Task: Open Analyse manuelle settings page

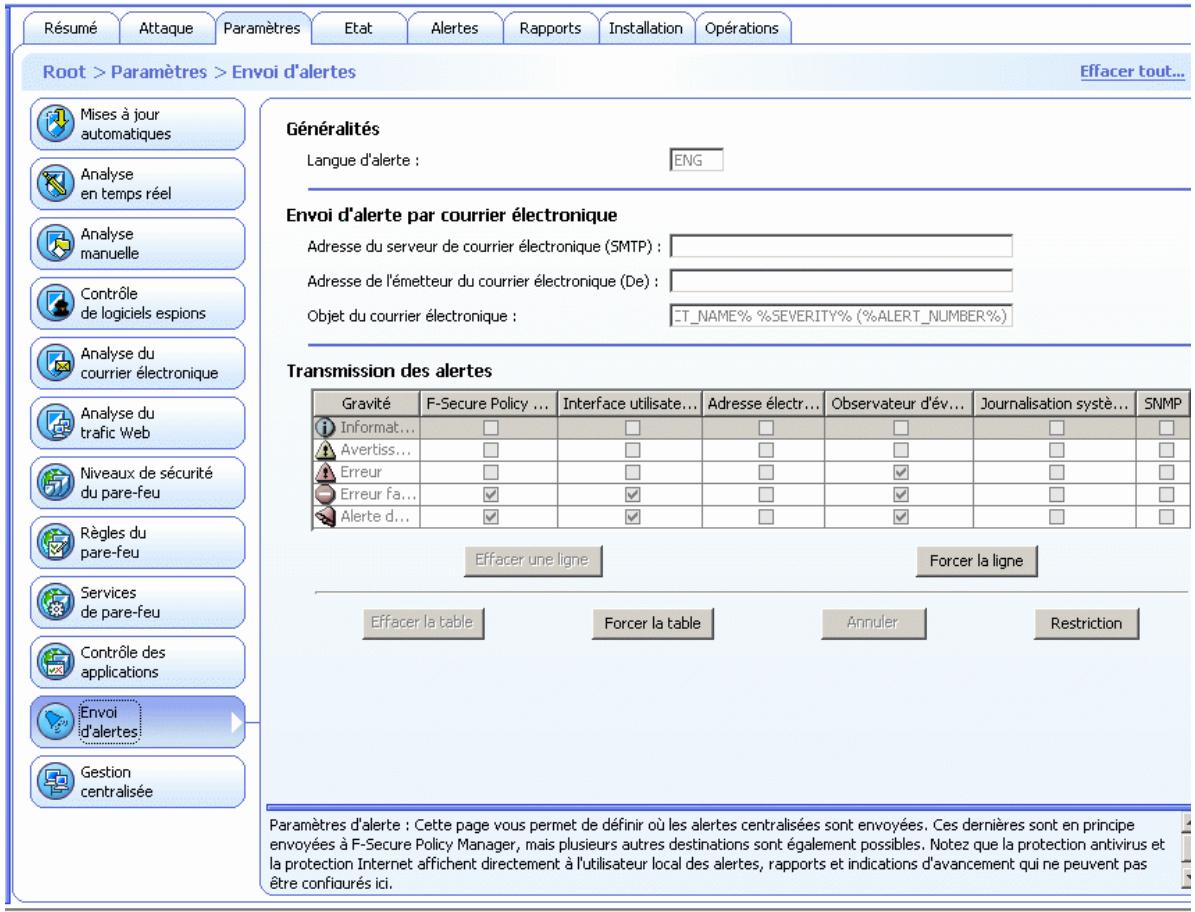Action: pos(138,244)
